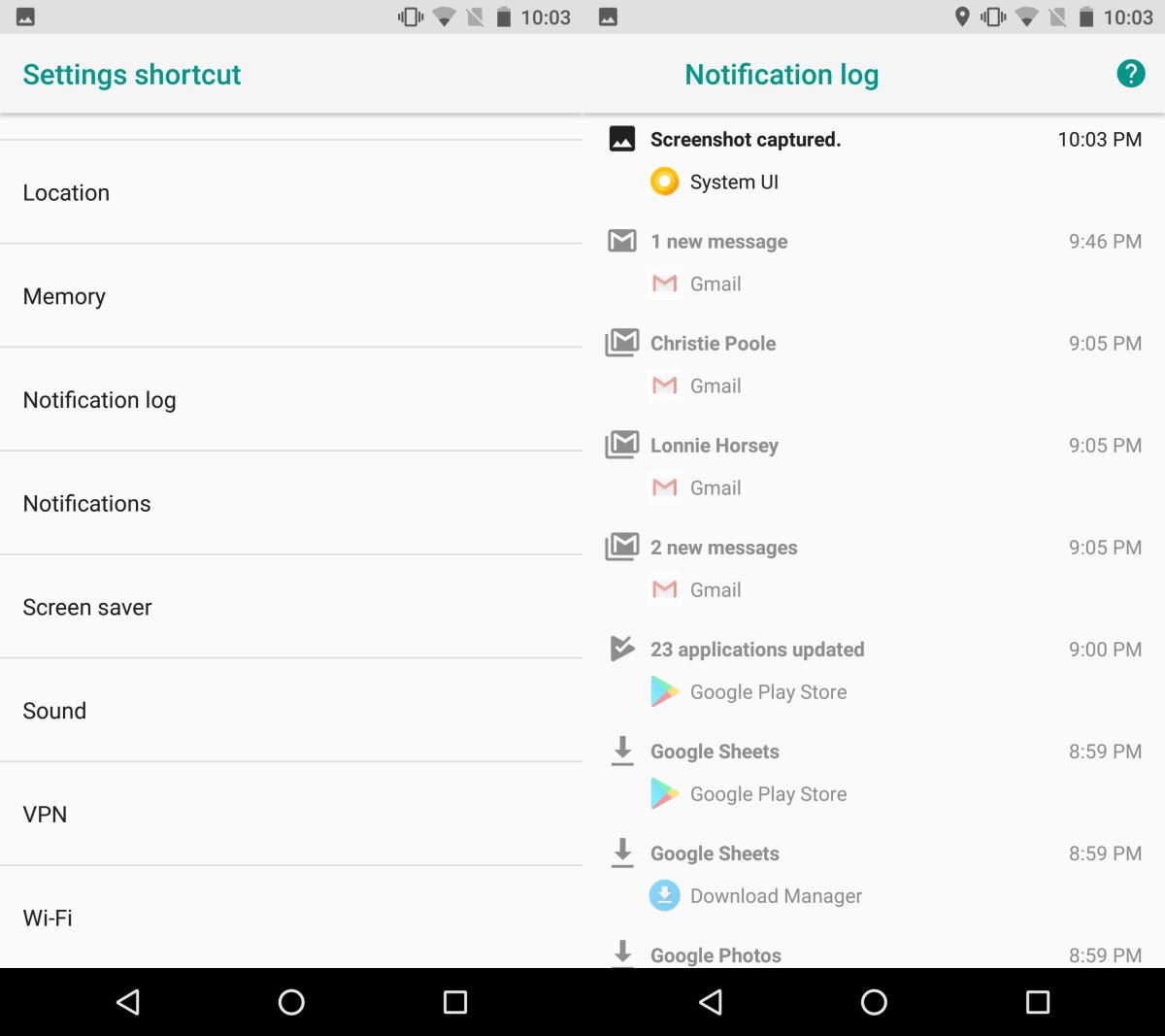Tap the help question mark icon
This screenshot has height=1036, width=1165.
coord(1130,74)
